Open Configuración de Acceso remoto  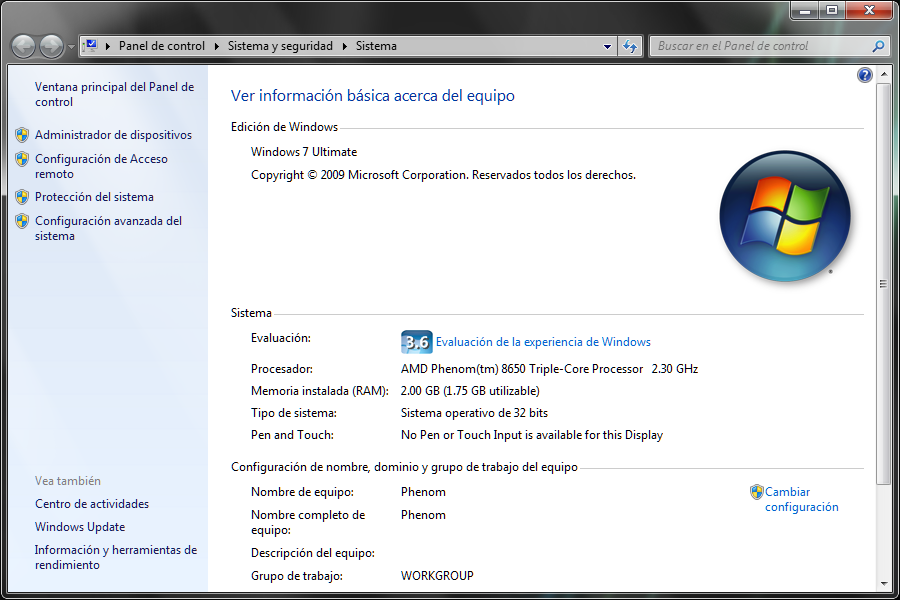coord(101,166)
